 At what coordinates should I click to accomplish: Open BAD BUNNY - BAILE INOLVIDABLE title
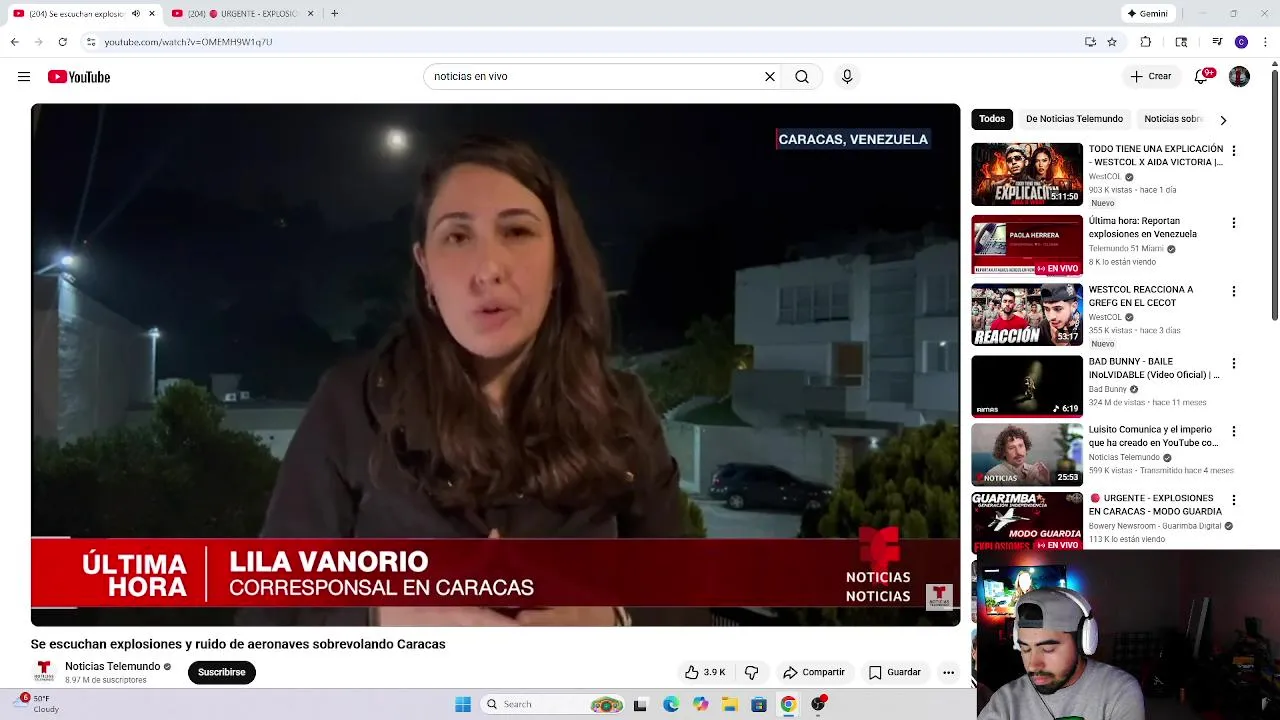coord(1154,368)
